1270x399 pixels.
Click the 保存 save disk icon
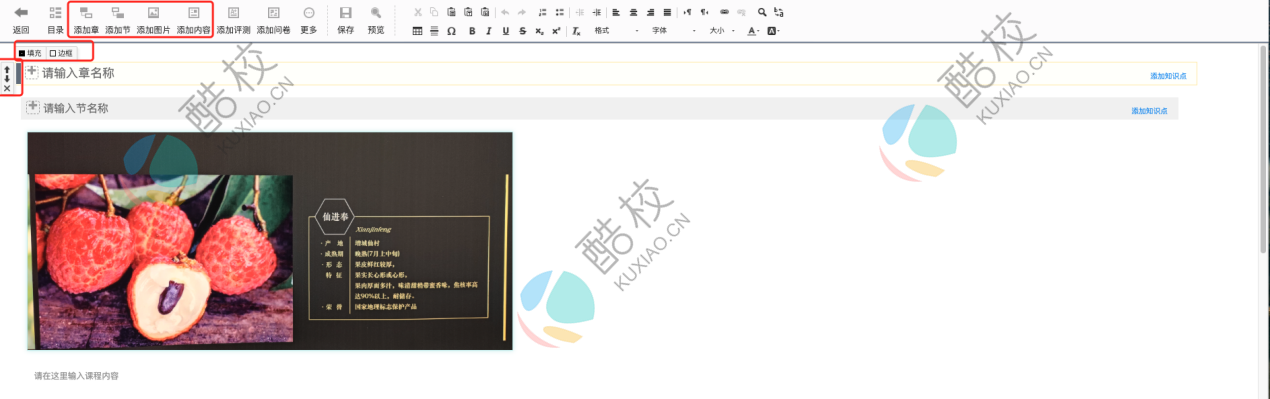tap(345, 13)
